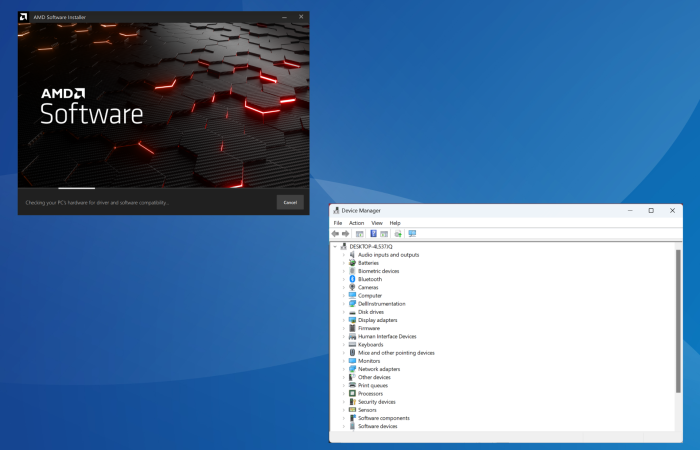
Task: Minimize the Device Manager window
Action: point(630,210)
